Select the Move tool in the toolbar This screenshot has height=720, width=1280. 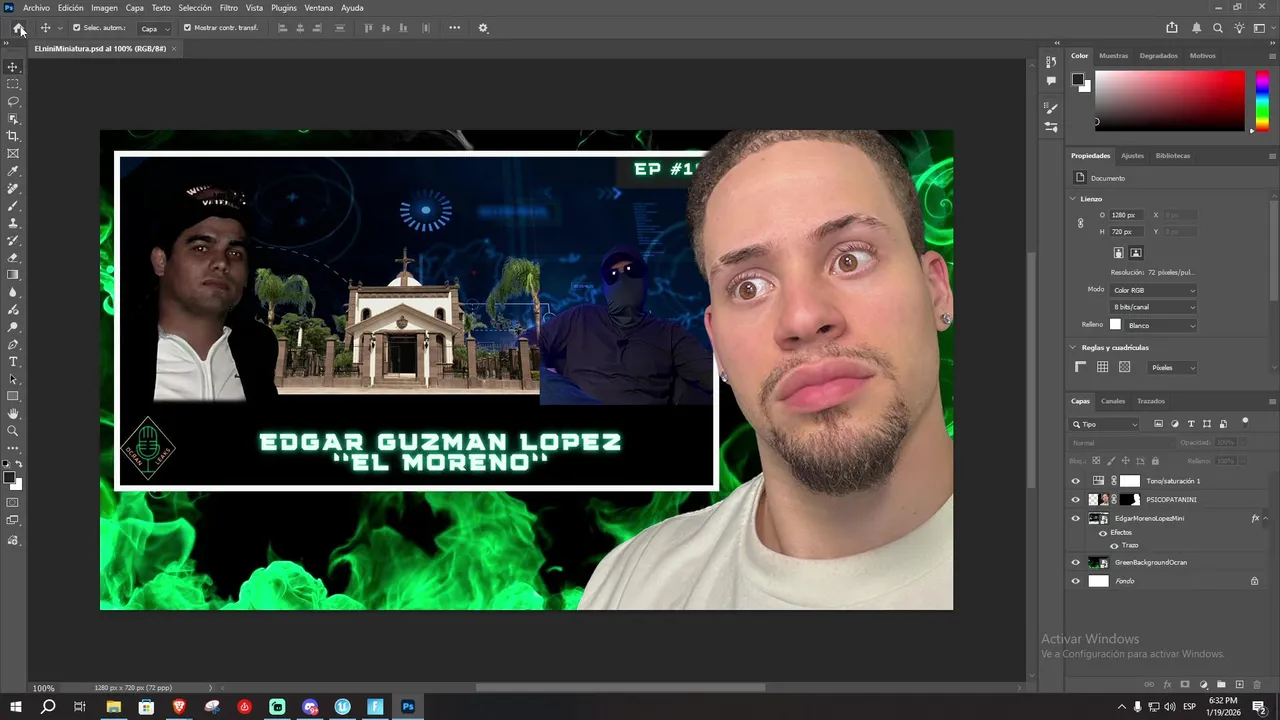13,67
